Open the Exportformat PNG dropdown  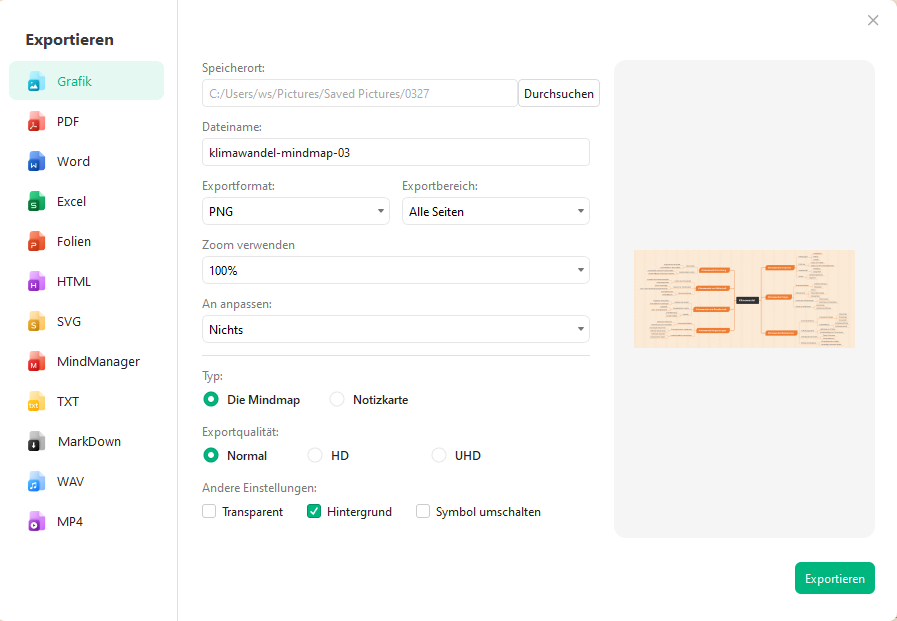coord(295,212)
